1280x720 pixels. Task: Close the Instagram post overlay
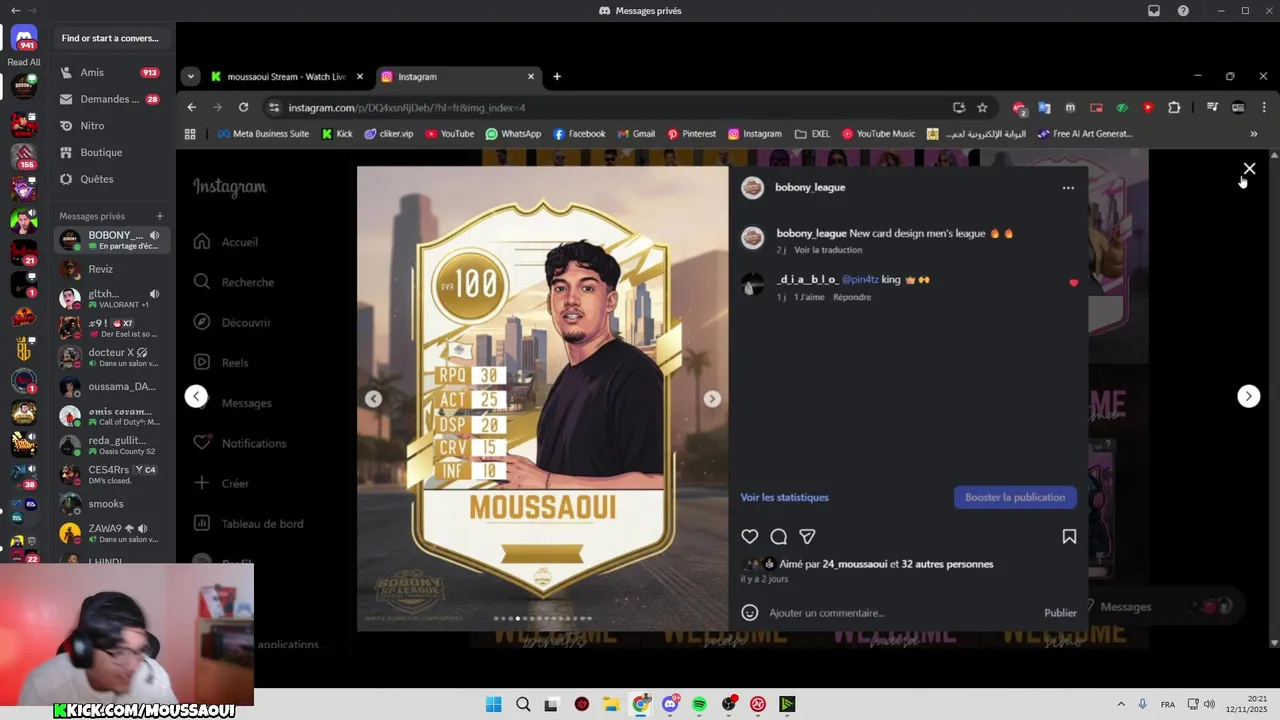click(1249, 169)
